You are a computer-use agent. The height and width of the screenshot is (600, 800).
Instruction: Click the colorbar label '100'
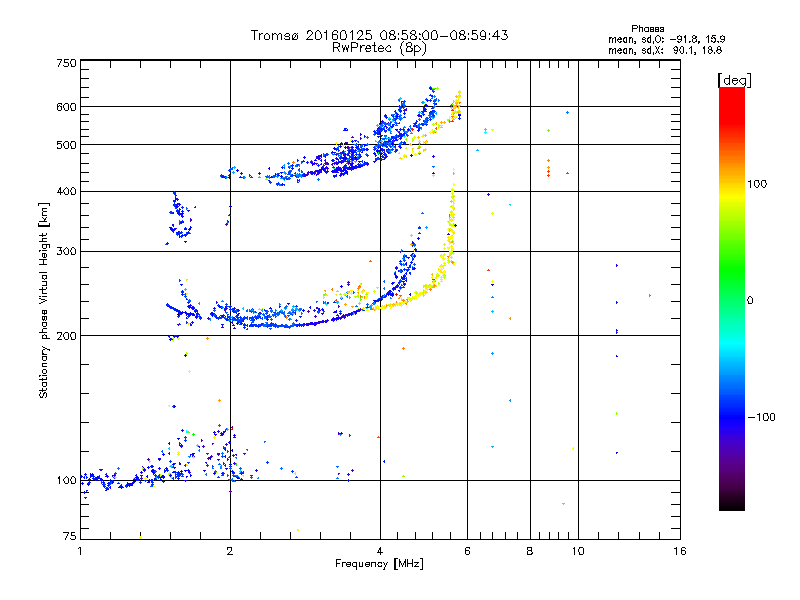(x=757, y=184)
